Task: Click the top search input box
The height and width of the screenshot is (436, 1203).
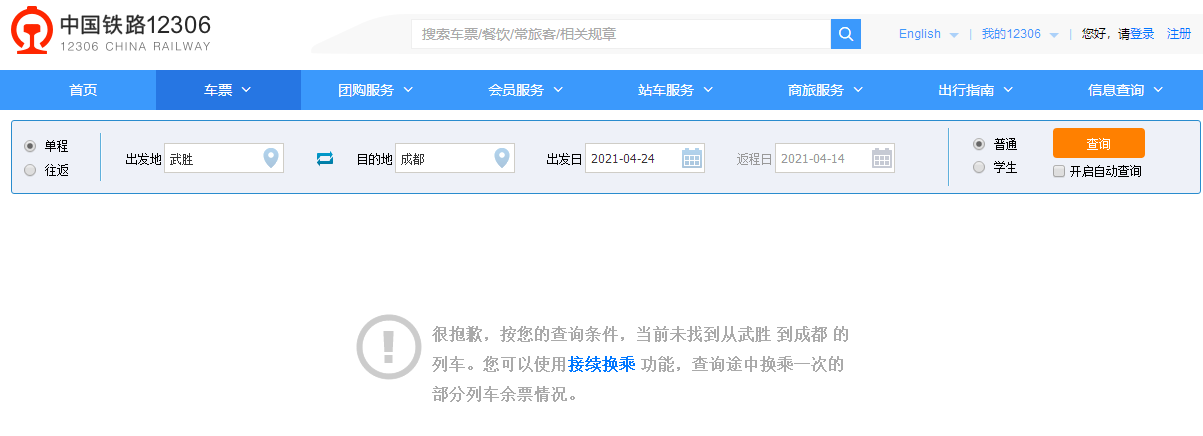Action: (620, 34)
